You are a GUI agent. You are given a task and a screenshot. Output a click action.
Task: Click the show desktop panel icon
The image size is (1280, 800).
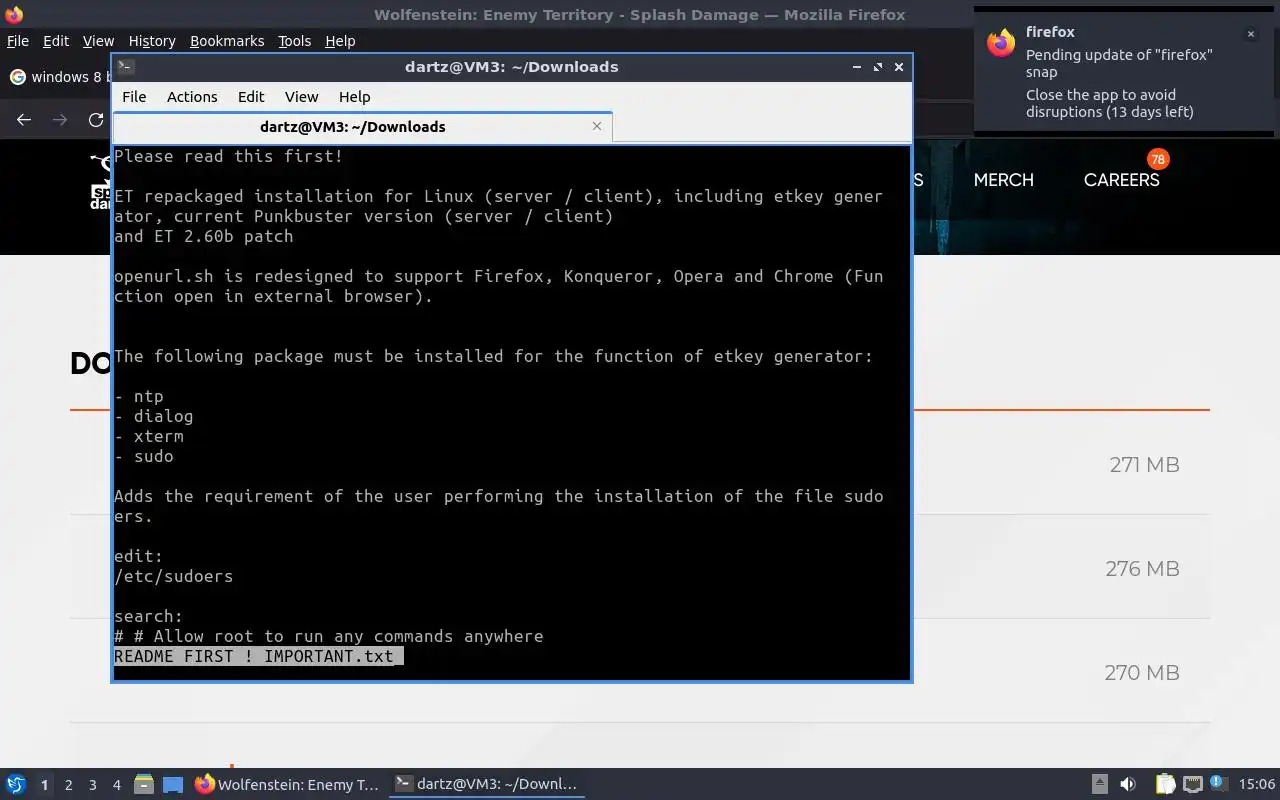click(x=173, y=785)
